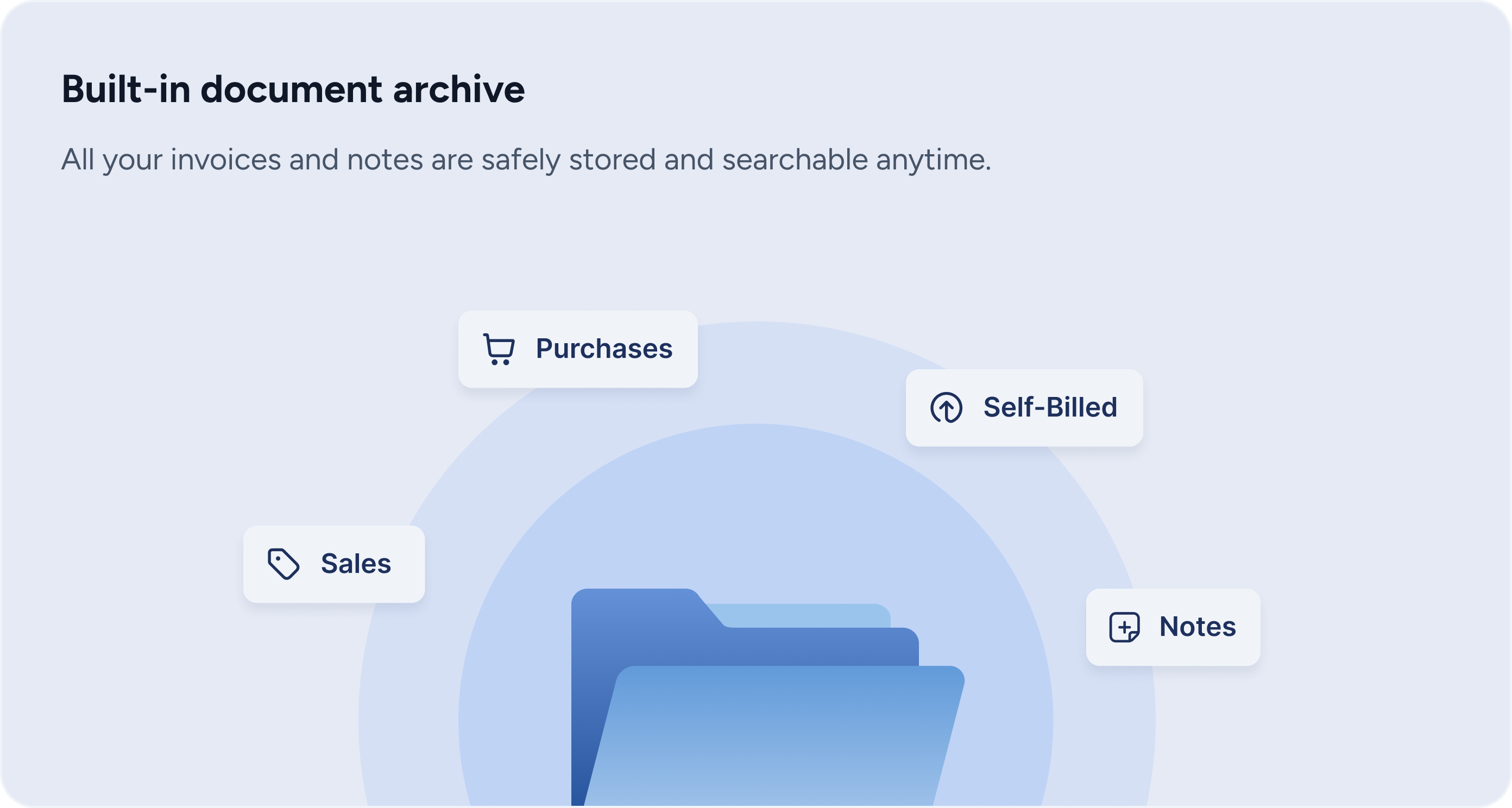
Task: Click the word "archive" in the heading
Action: coord(458,90)
